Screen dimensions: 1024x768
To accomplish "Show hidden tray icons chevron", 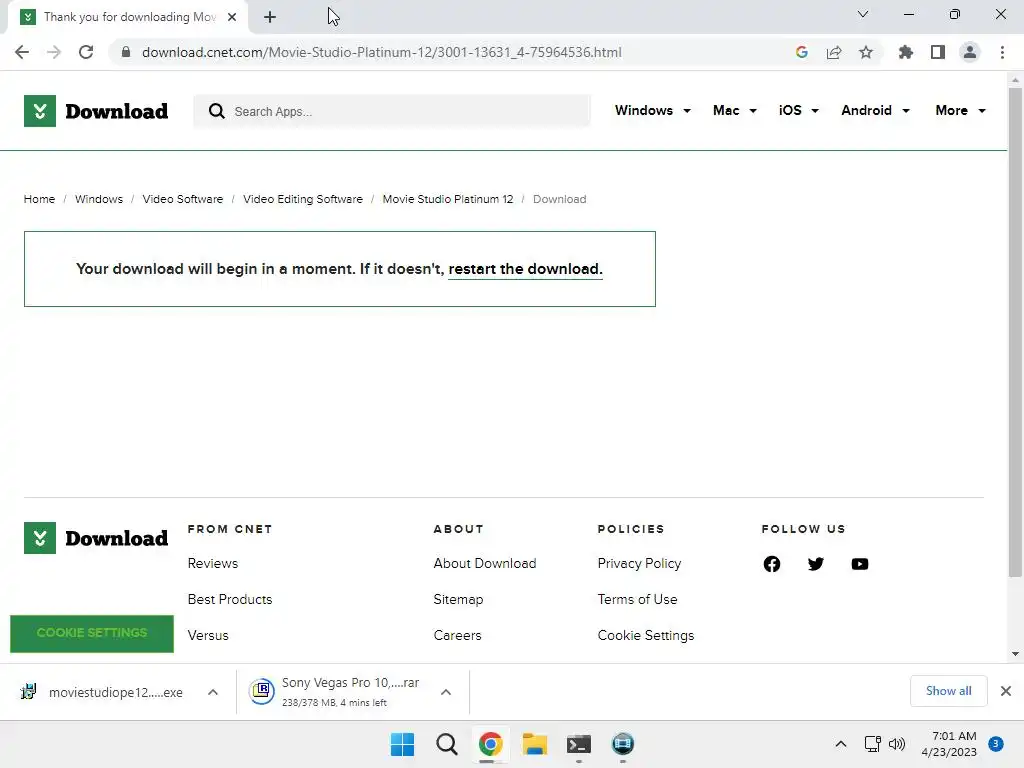I will pyautogui.click(x=841, y=744).
